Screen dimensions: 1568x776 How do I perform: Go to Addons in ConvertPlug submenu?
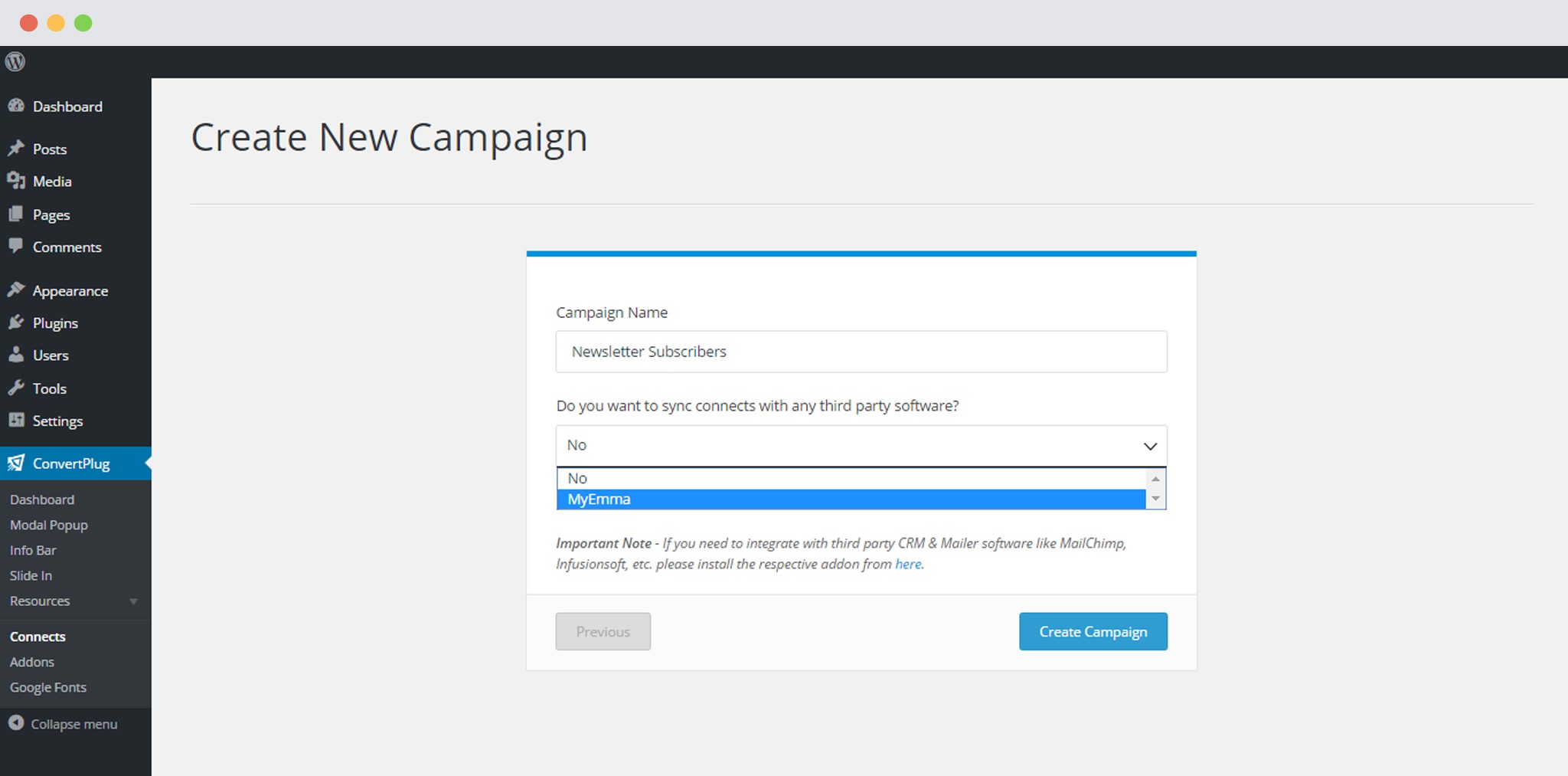32,662
